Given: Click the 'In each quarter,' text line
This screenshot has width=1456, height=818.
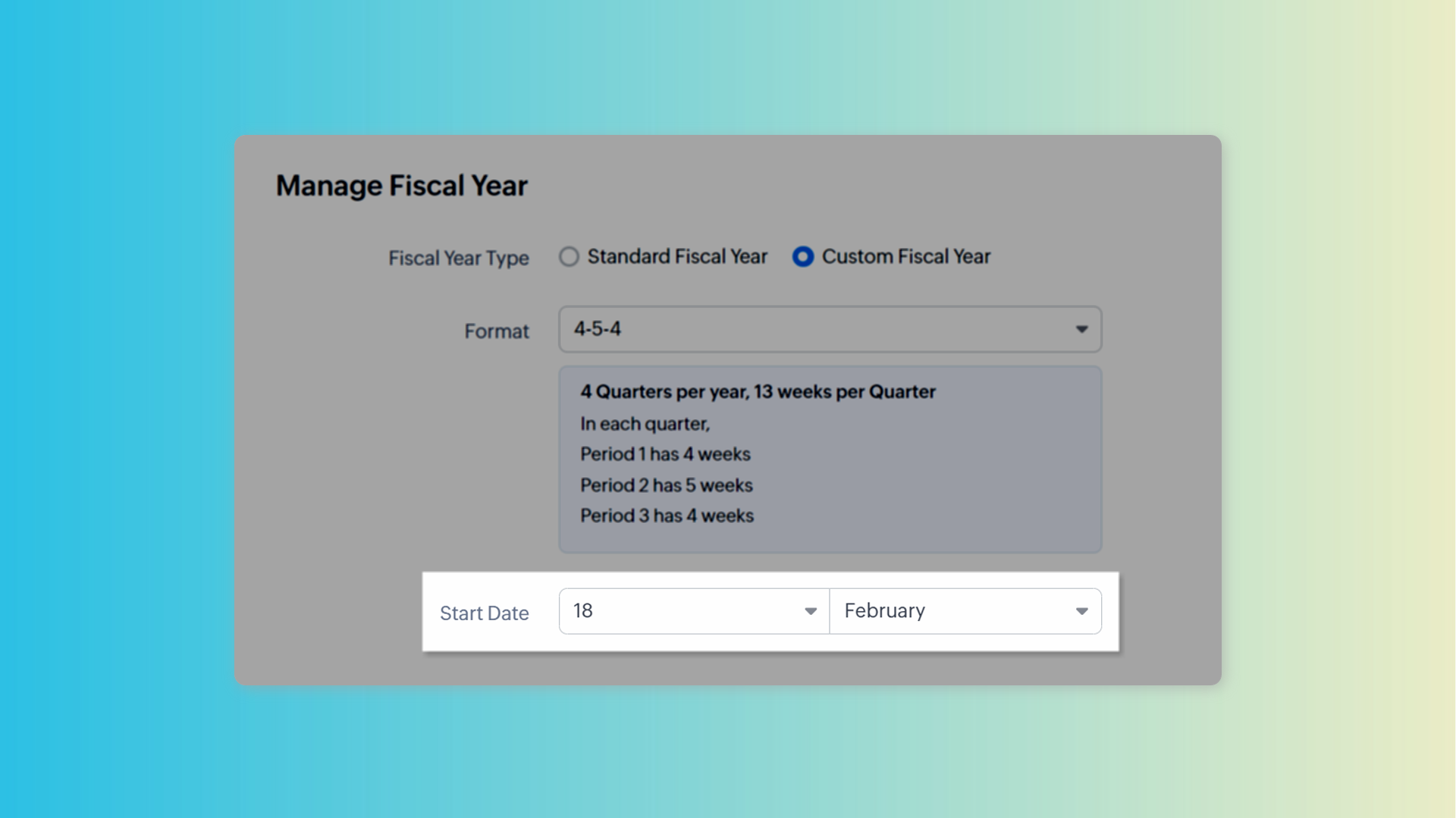Looking at the screenshot, I should 645,424.
